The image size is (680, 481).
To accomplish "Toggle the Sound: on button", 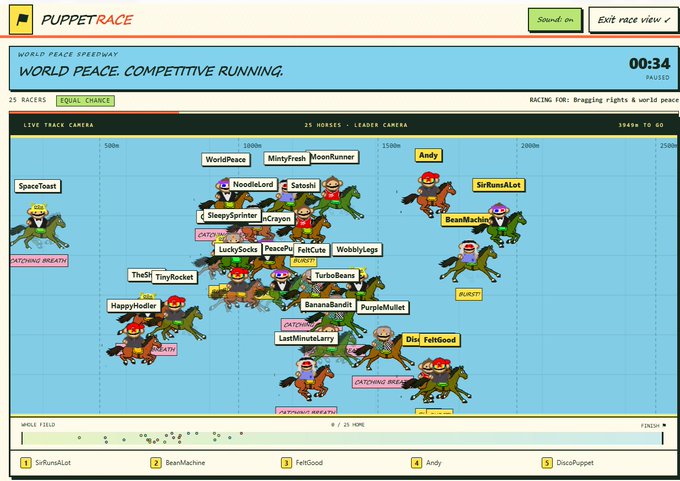I will [x=555, y=20].
